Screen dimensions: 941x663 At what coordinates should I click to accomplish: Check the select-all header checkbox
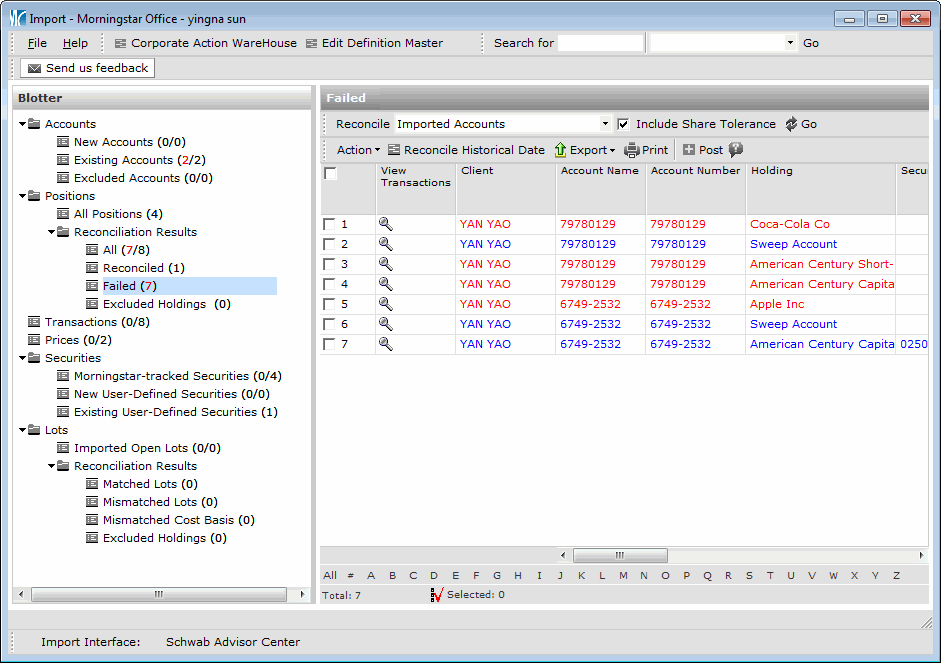(331, 174)
